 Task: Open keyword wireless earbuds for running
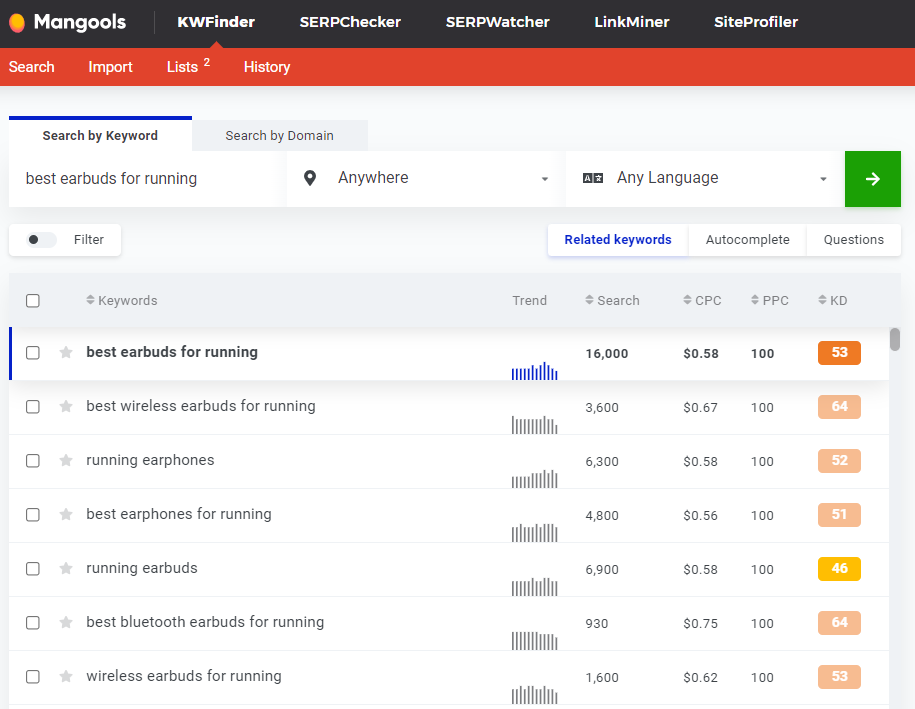point(184,676)
